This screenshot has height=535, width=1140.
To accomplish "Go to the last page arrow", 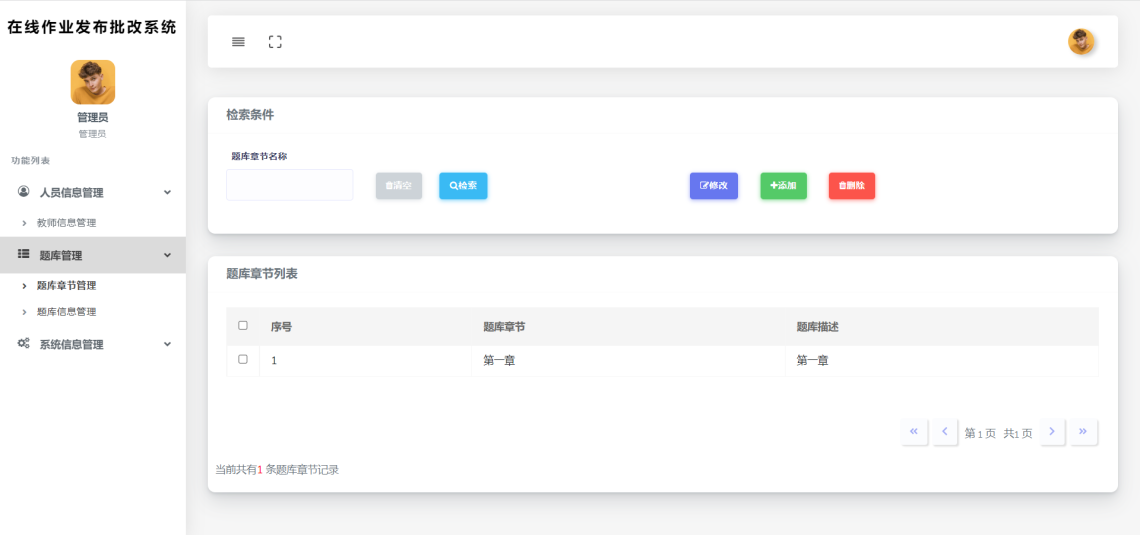I will [1083, 432].
